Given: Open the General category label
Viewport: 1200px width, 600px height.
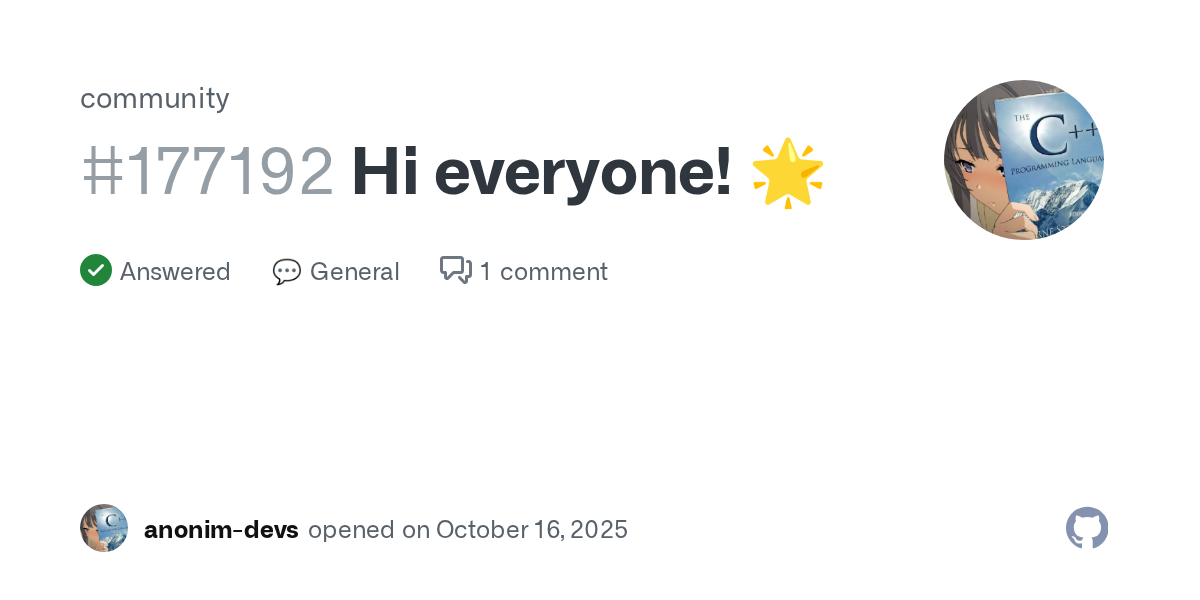Looking at the screenshot, I should (x=354, y=272).
